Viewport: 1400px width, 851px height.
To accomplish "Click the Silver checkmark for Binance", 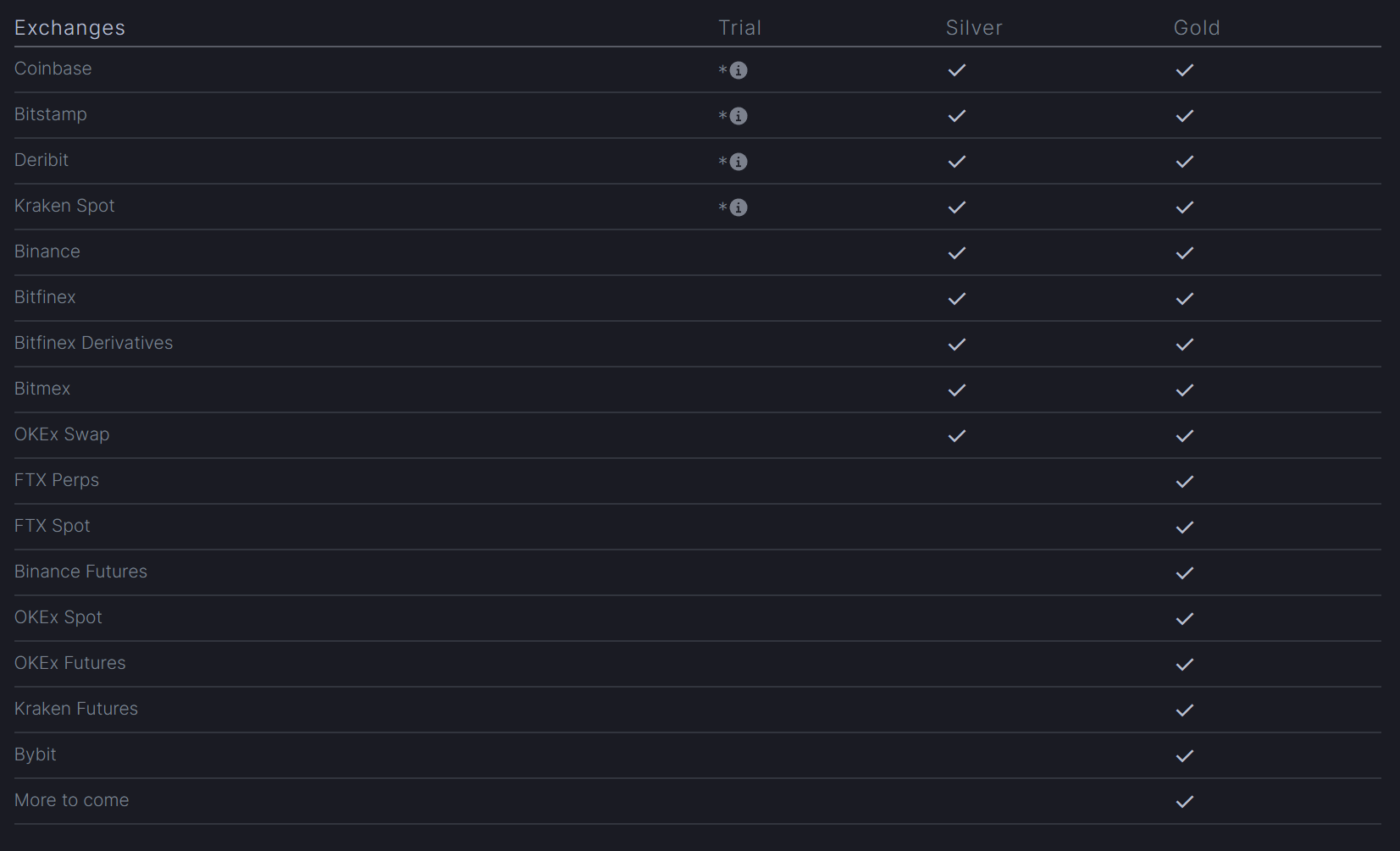I will click(x=957, y=253).
